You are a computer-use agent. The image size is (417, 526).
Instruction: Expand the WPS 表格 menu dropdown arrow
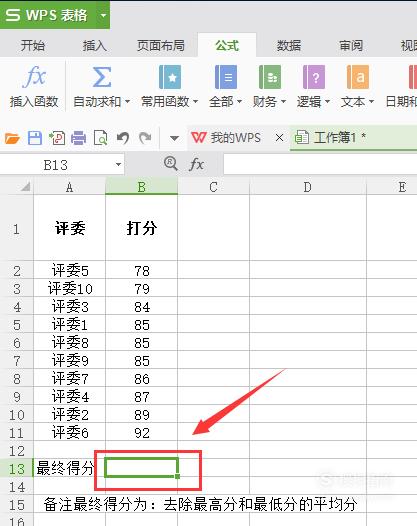[103, 15]
